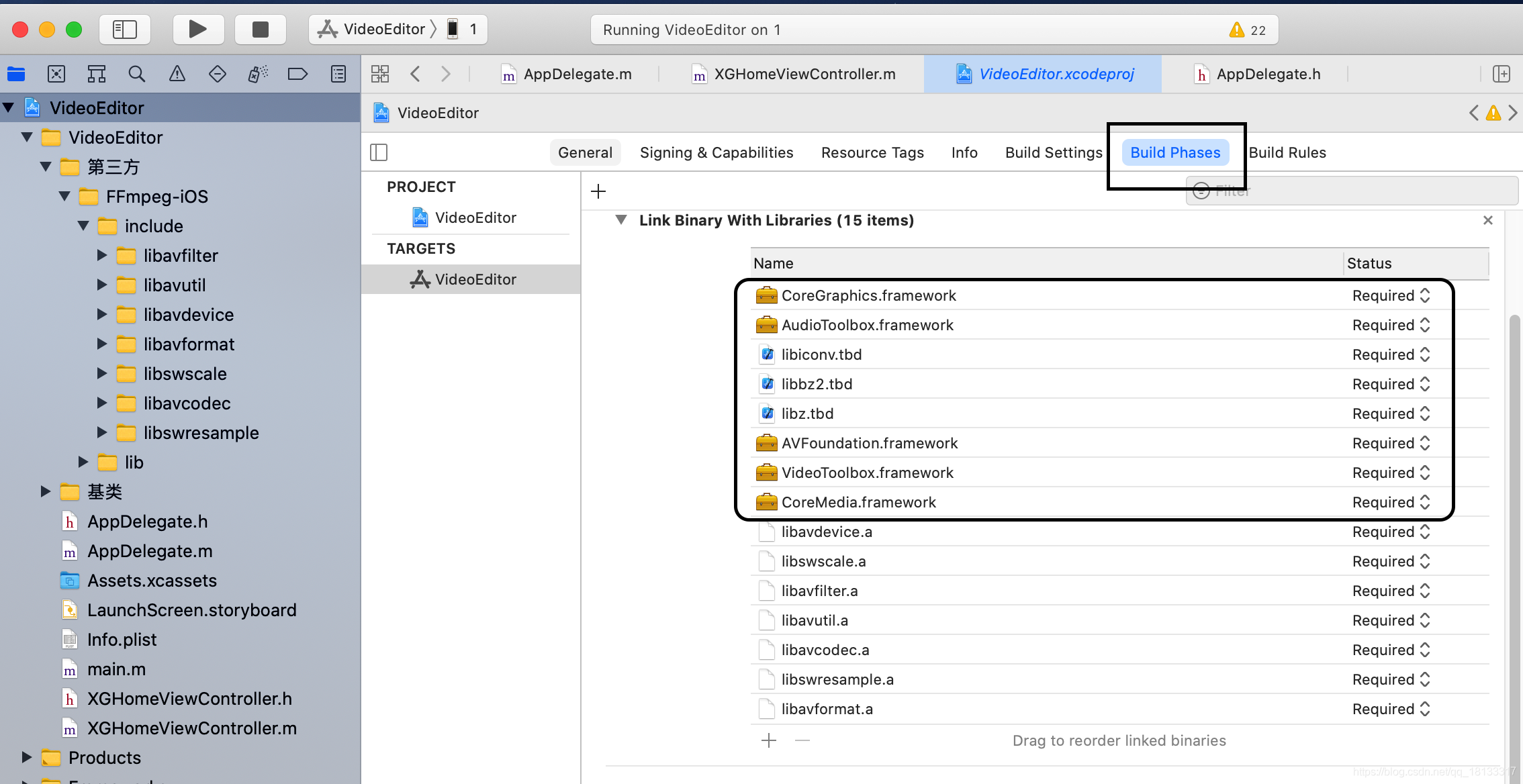Click the jump bar warning icon
This screenshot has height=784, width=1523.
pyautogui.click(x=1493, y=113)
